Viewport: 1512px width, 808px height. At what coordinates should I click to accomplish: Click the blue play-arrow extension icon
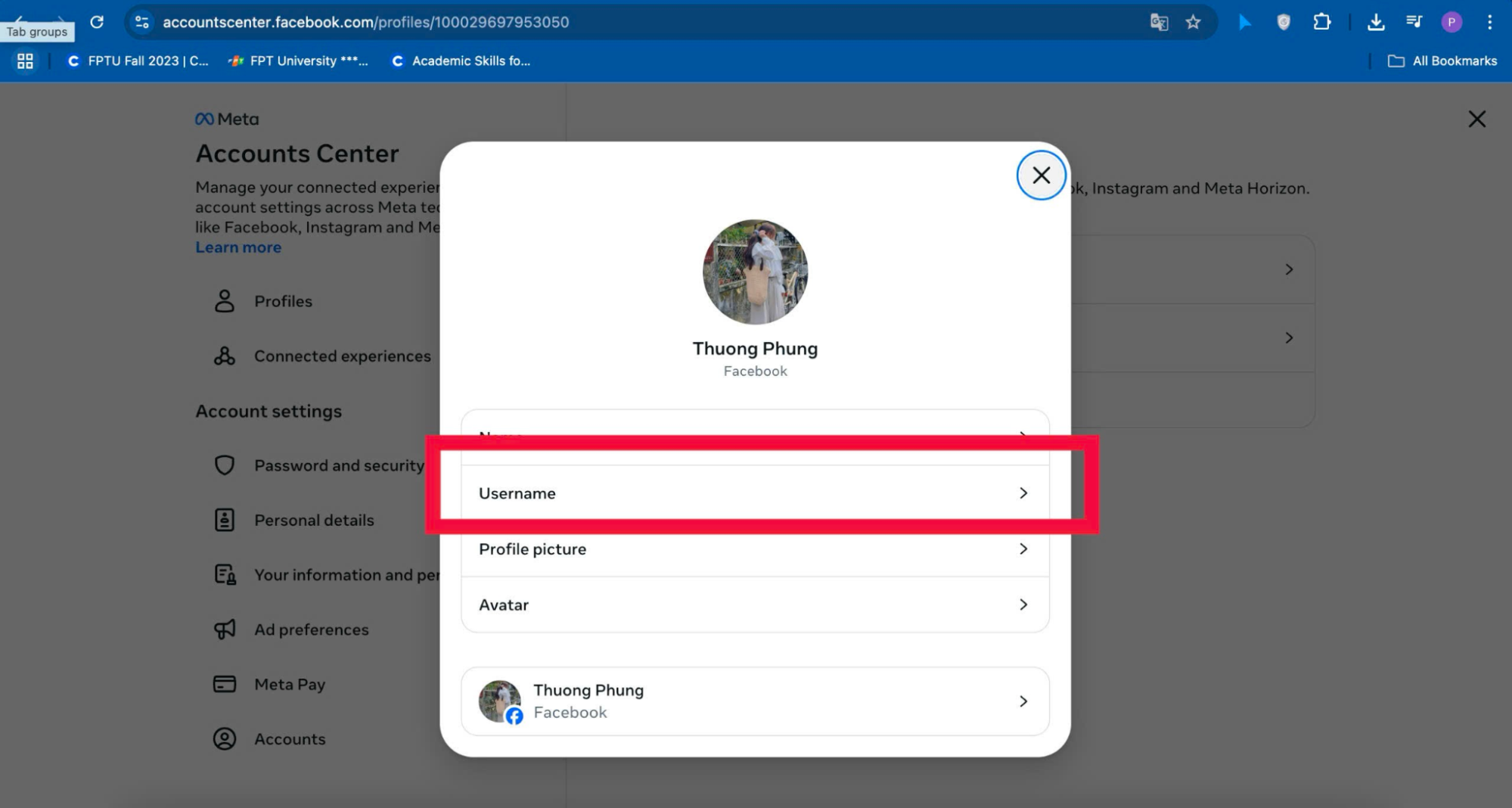pyautogui.click(x=1244, y=22)
